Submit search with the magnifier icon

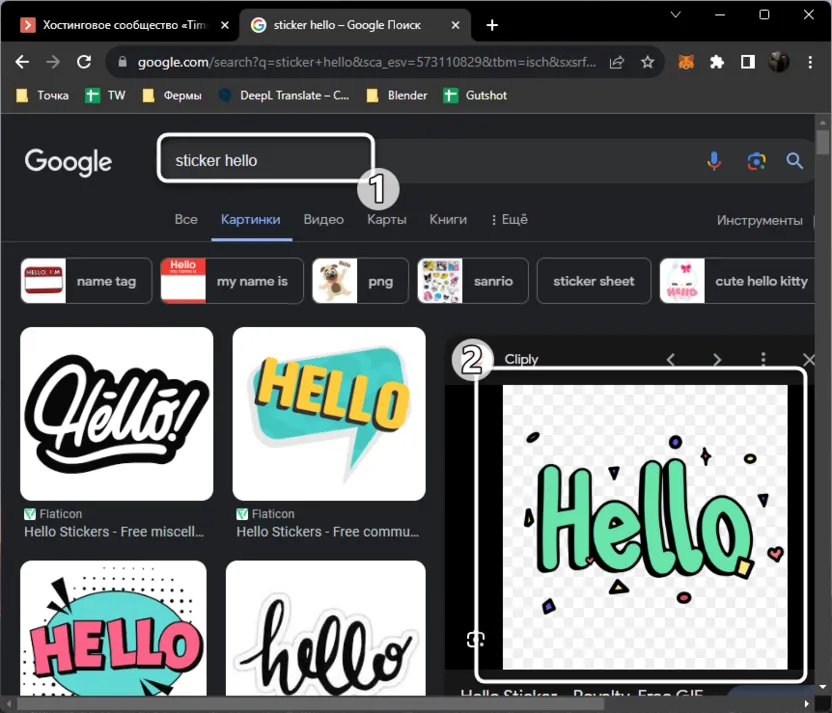[794, 161]
